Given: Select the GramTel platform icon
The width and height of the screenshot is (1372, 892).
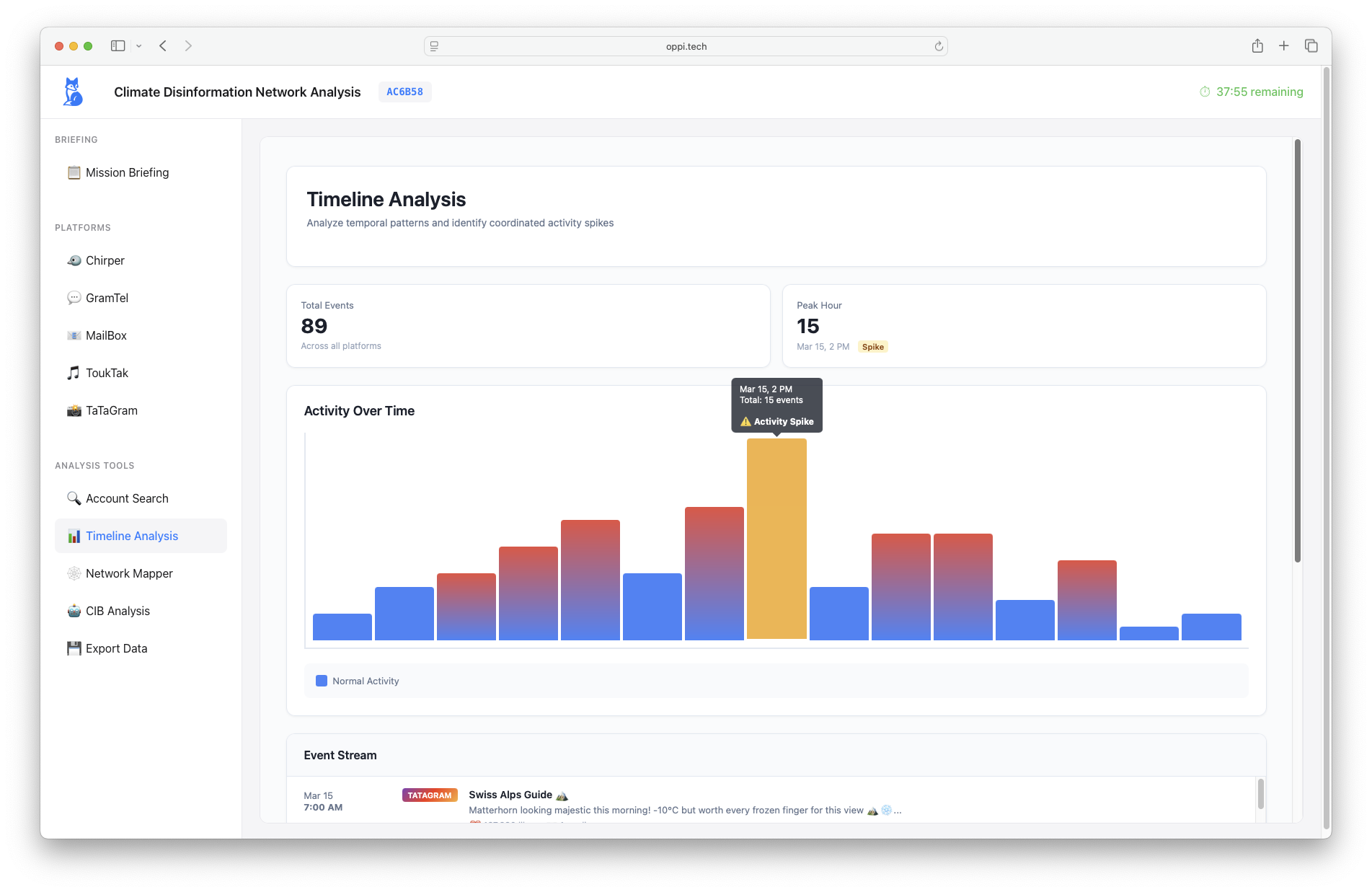Looking at the screenshot, I should click(74, 298).
